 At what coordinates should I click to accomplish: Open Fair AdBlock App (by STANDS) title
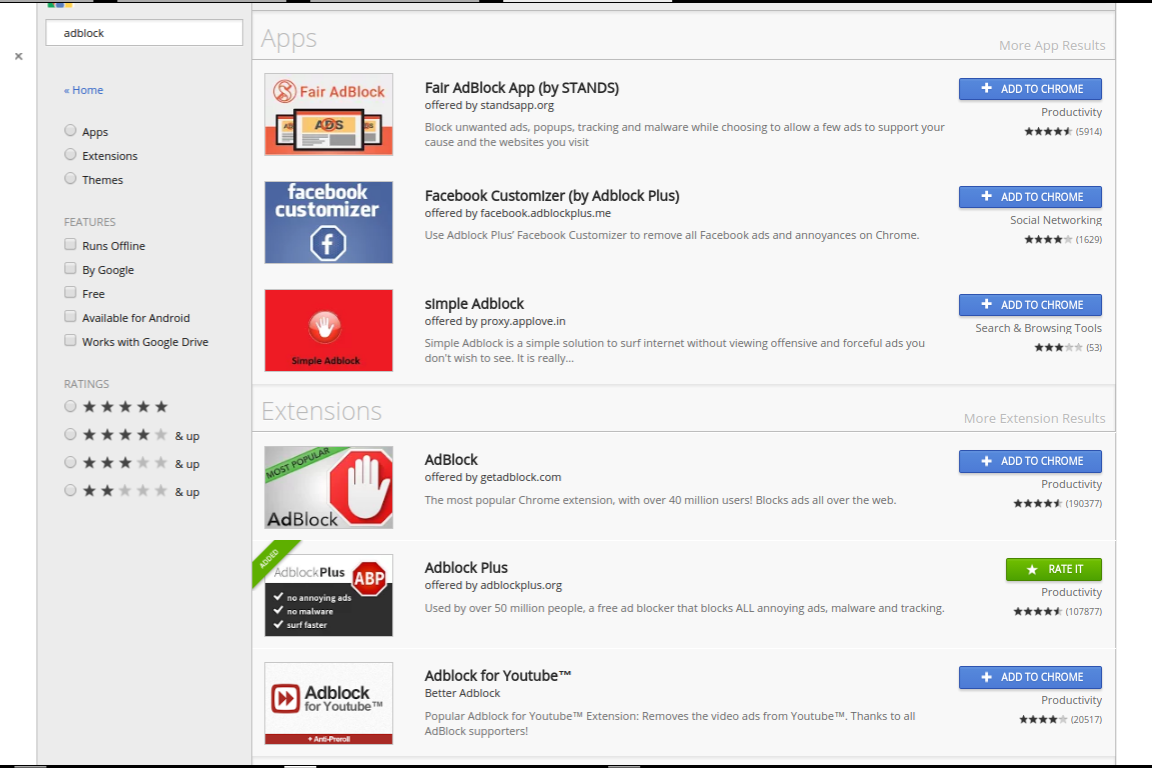tap(522, 87)
